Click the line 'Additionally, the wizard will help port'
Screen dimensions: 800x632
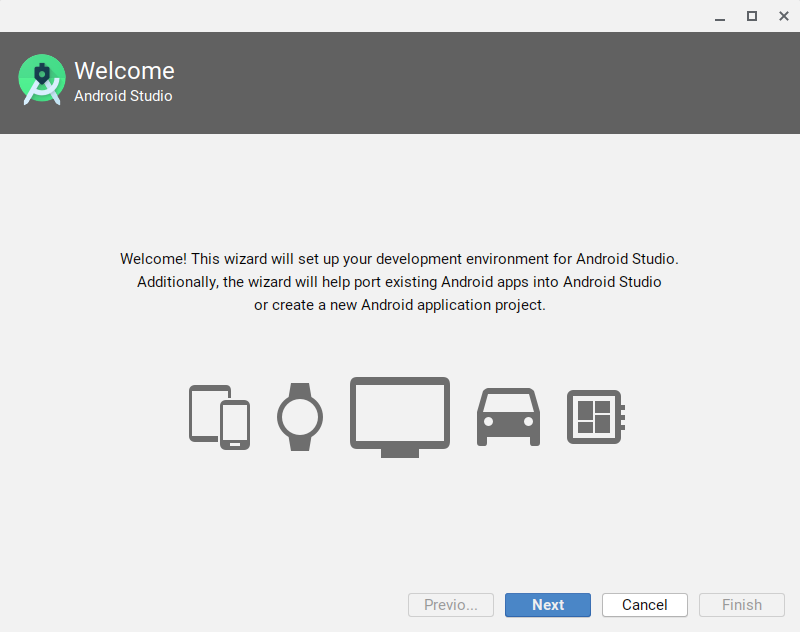[399, 282]
